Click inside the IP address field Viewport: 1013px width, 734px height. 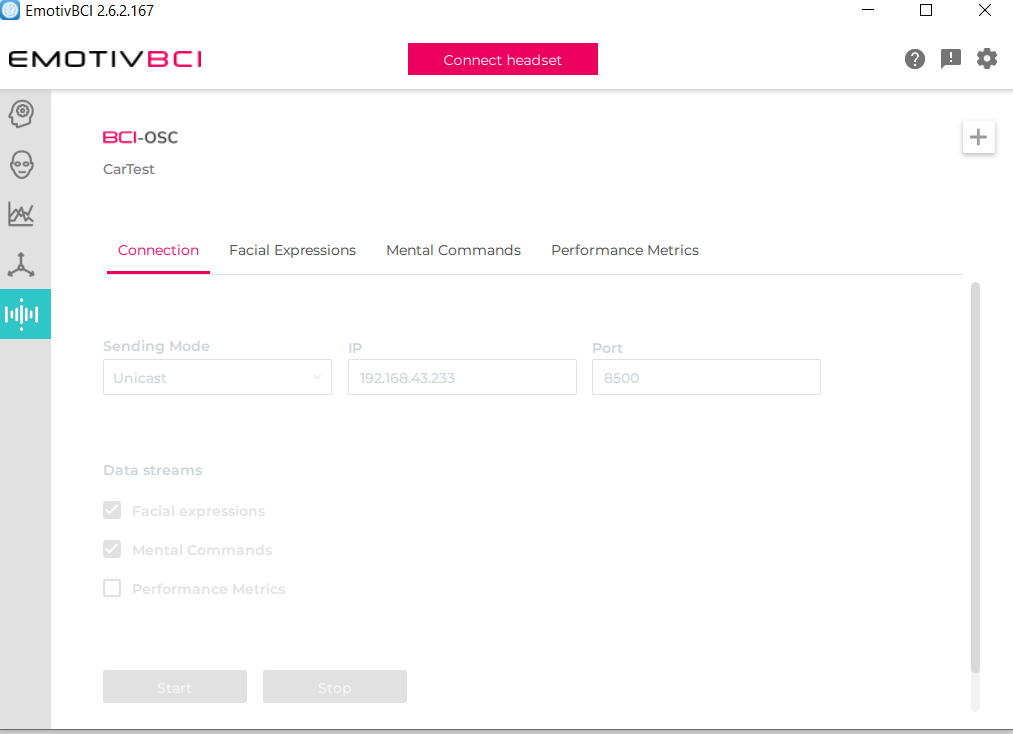[x=461, y=377]
